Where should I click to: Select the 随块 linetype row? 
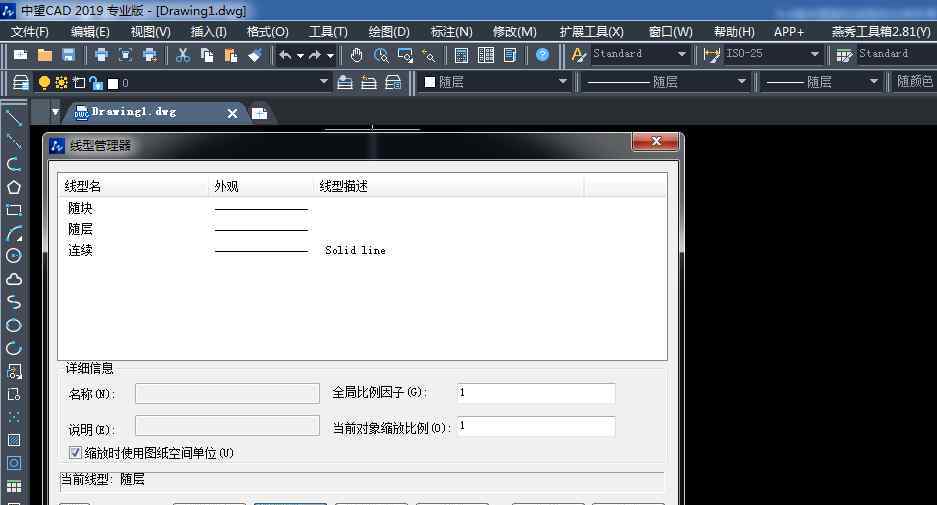[362, 209]
